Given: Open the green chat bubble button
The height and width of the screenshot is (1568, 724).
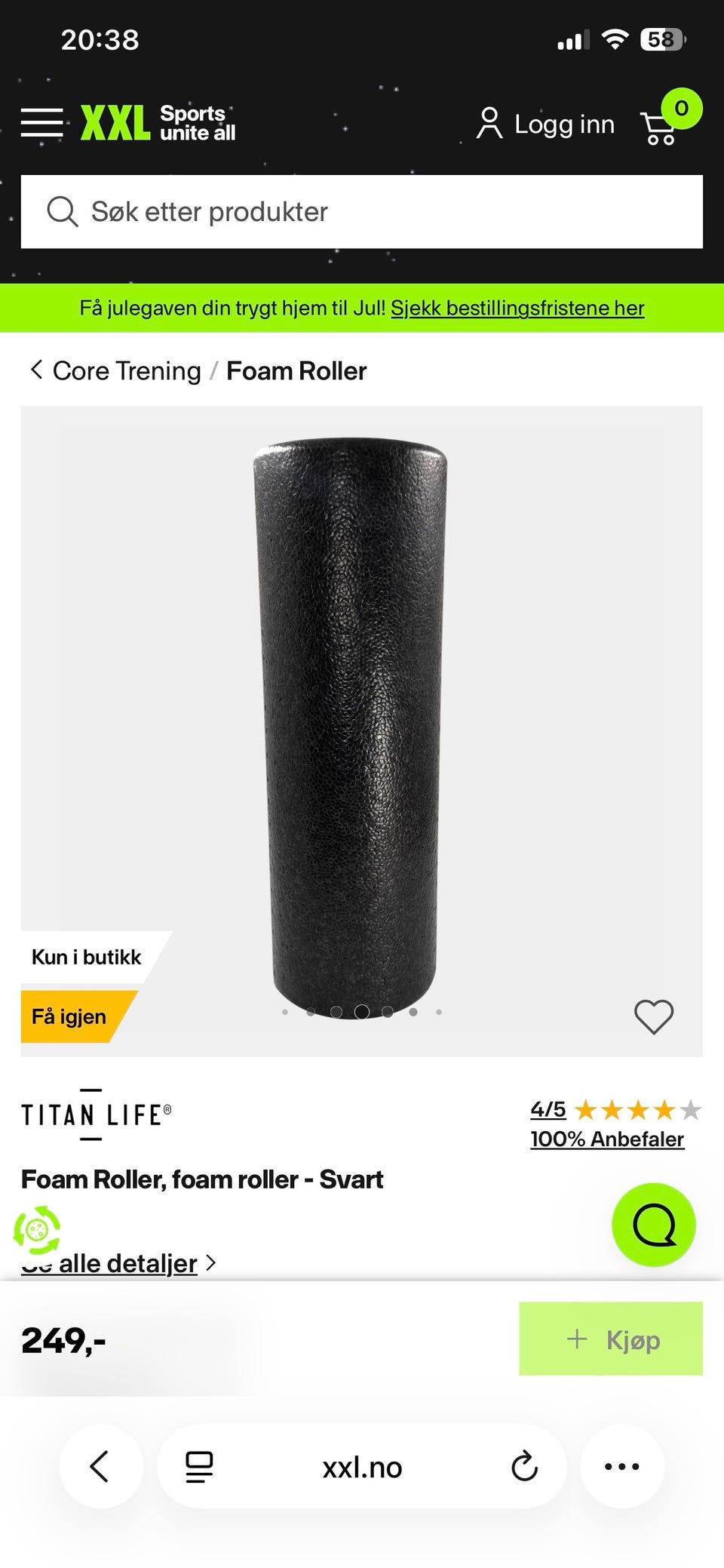Looking at the screenshot, I should 654,1225.
